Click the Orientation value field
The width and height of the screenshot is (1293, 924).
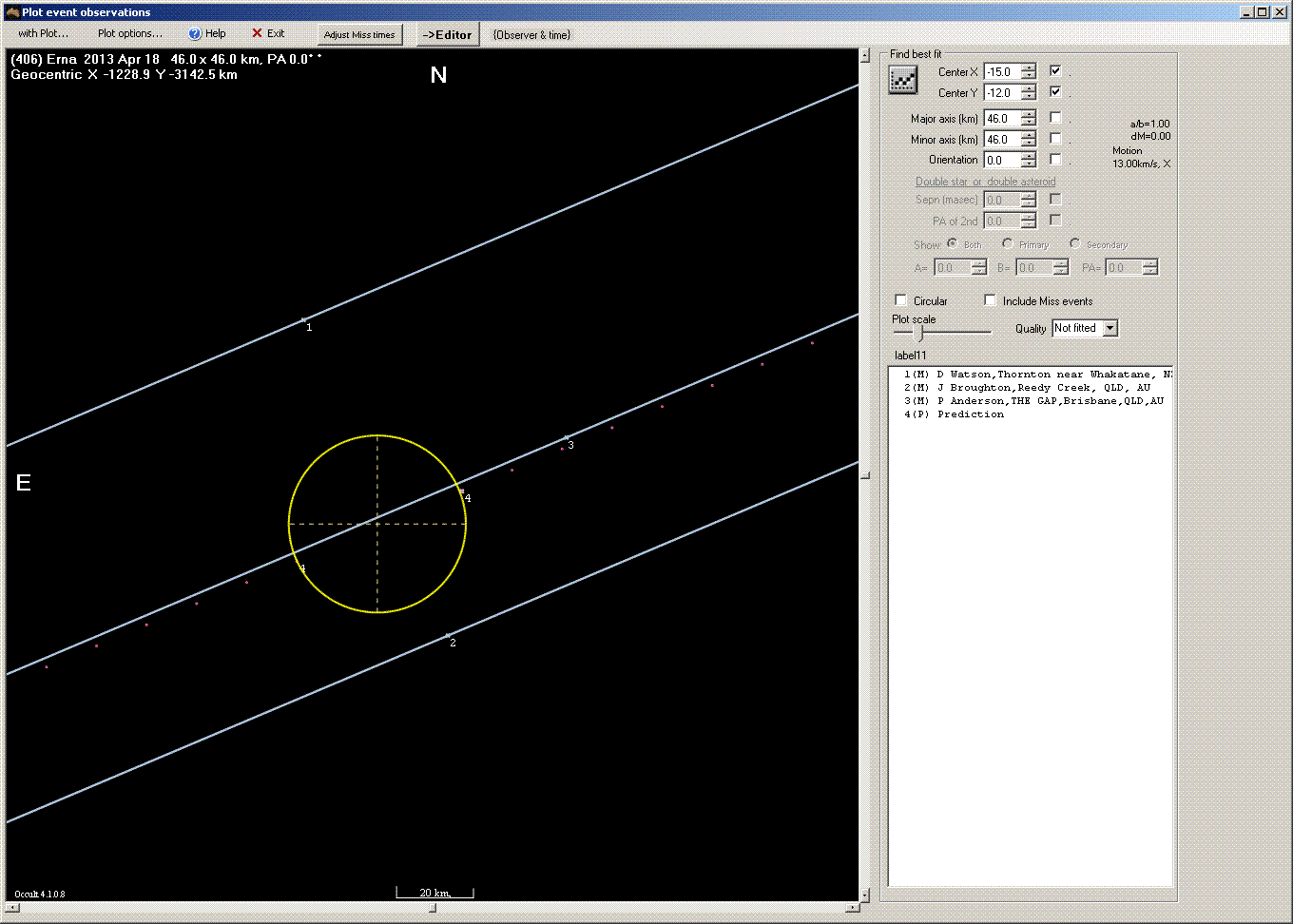tap(1002, 160)
